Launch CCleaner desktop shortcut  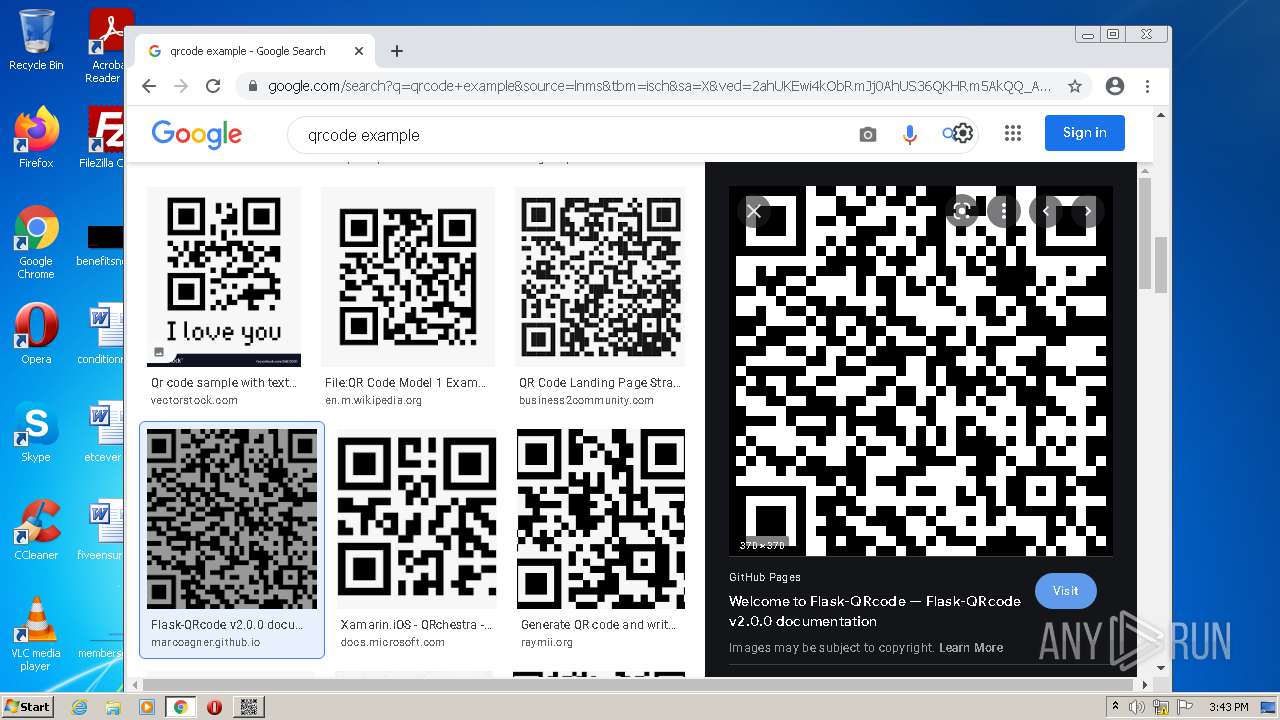tap(36, 530)
